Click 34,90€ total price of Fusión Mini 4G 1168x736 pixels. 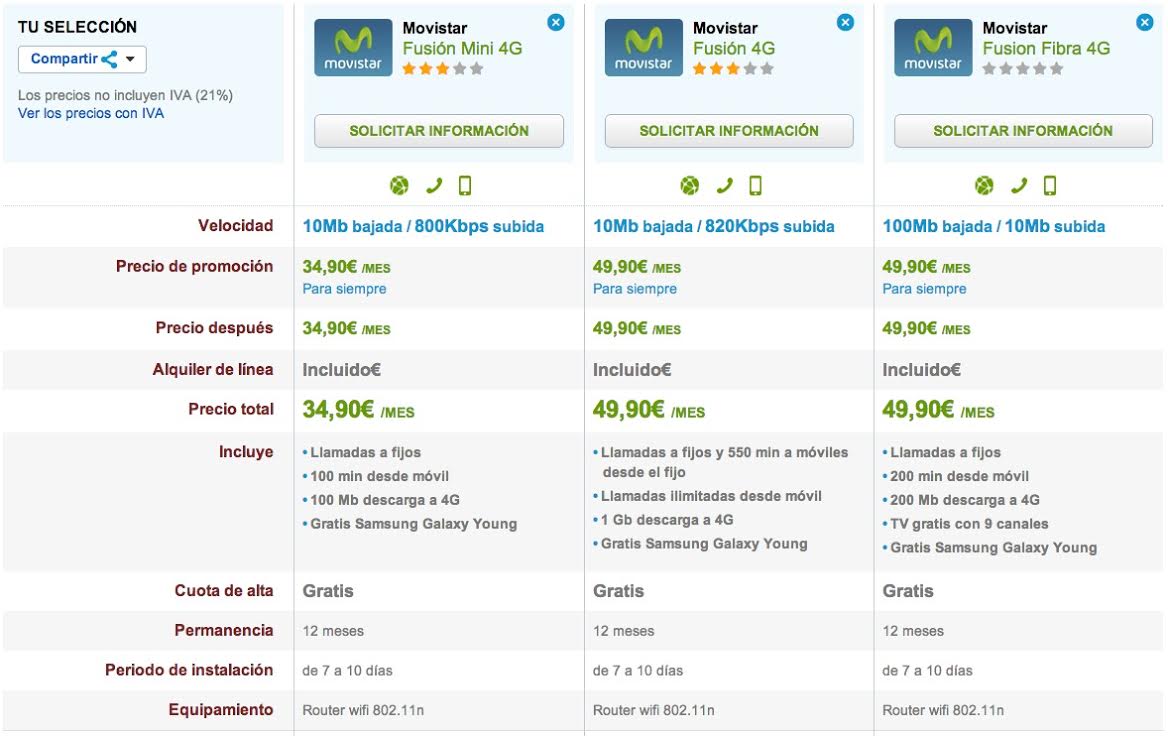(x=358, y=410)
